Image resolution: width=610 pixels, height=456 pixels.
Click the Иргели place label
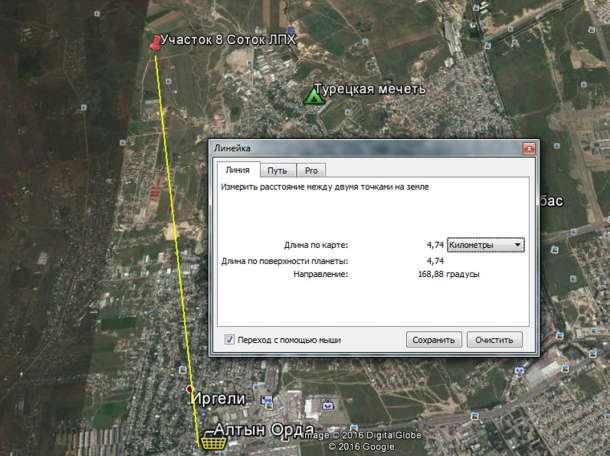pyautogui.click(x=219, y=398)
